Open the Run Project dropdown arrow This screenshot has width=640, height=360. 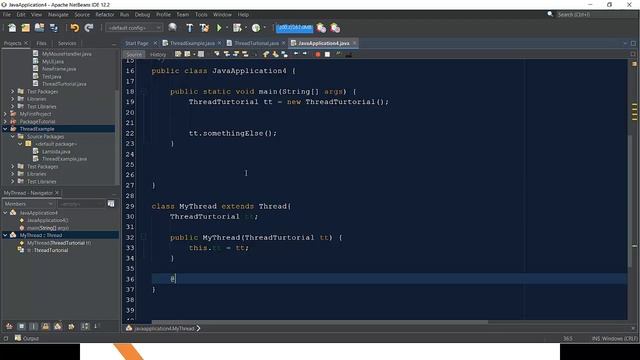point(227,28)
